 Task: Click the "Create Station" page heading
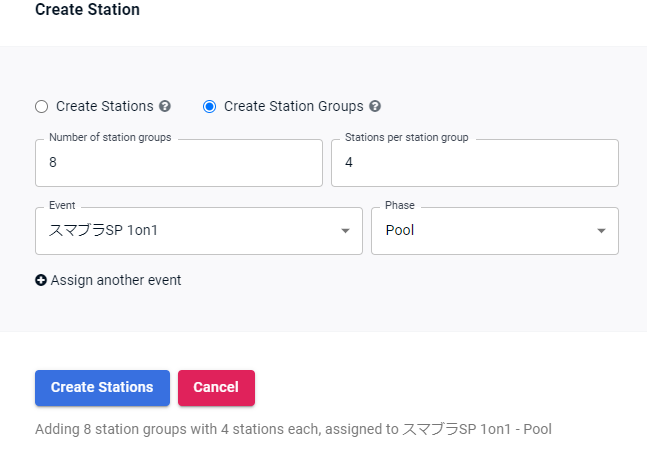pyautogui.click(x=87, y=10)
